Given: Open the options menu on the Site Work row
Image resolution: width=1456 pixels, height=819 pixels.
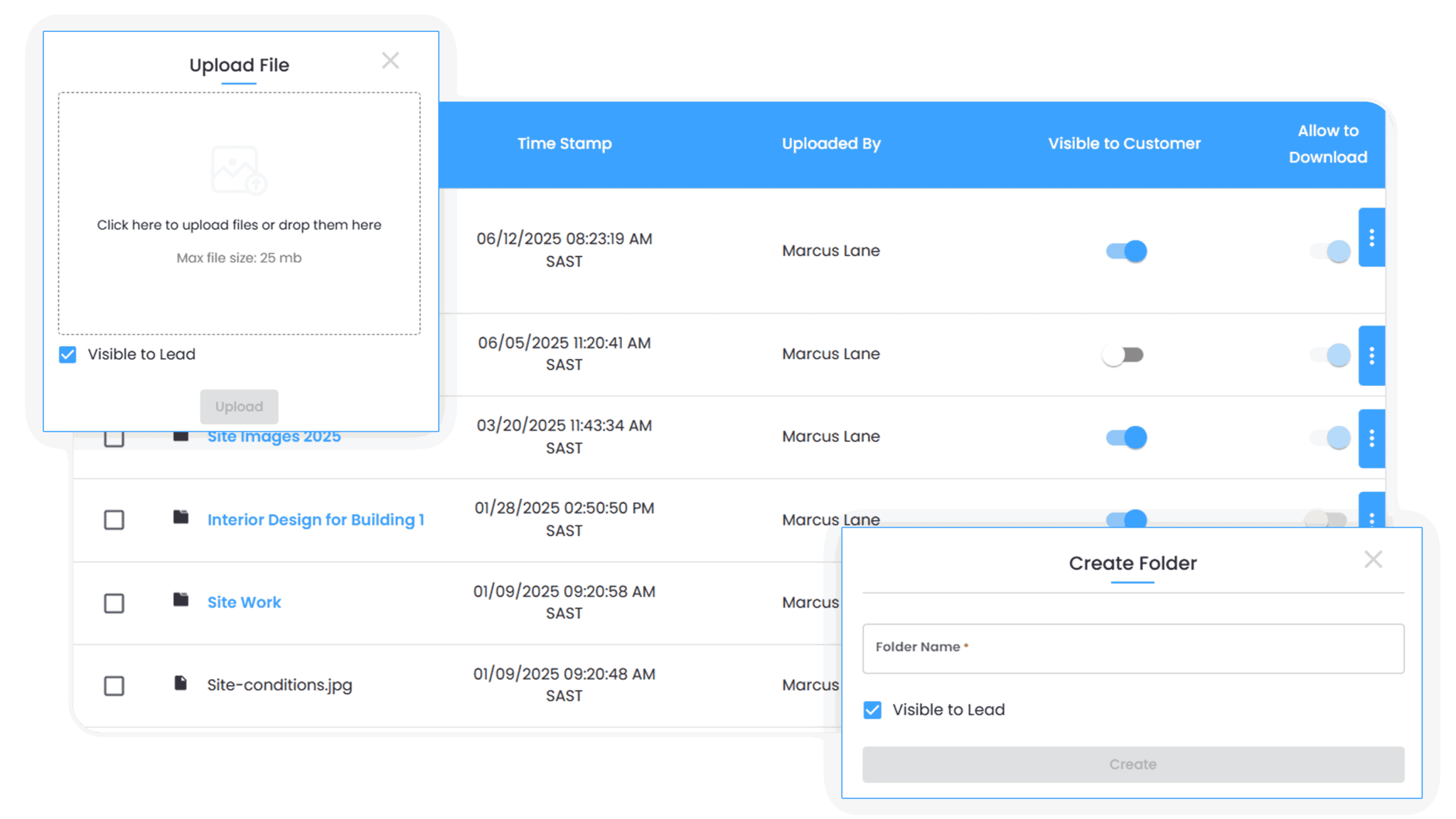Looking at the screenshot, I should (1371, 602).
